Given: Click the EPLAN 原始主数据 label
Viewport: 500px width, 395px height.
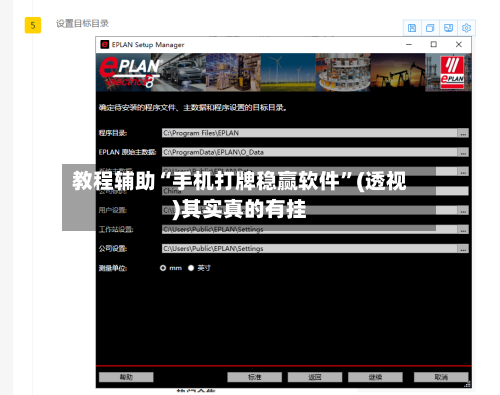Looking at the screenshot, I should click(x=127, y=152).
